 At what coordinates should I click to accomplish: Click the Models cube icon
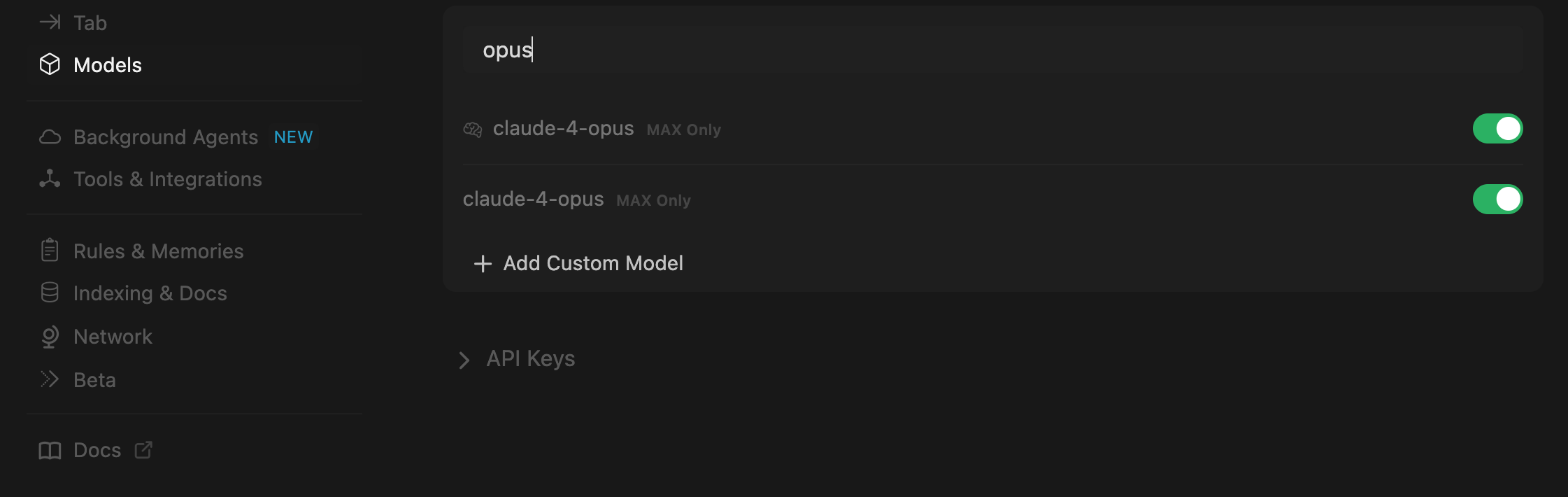click(50, 64)
